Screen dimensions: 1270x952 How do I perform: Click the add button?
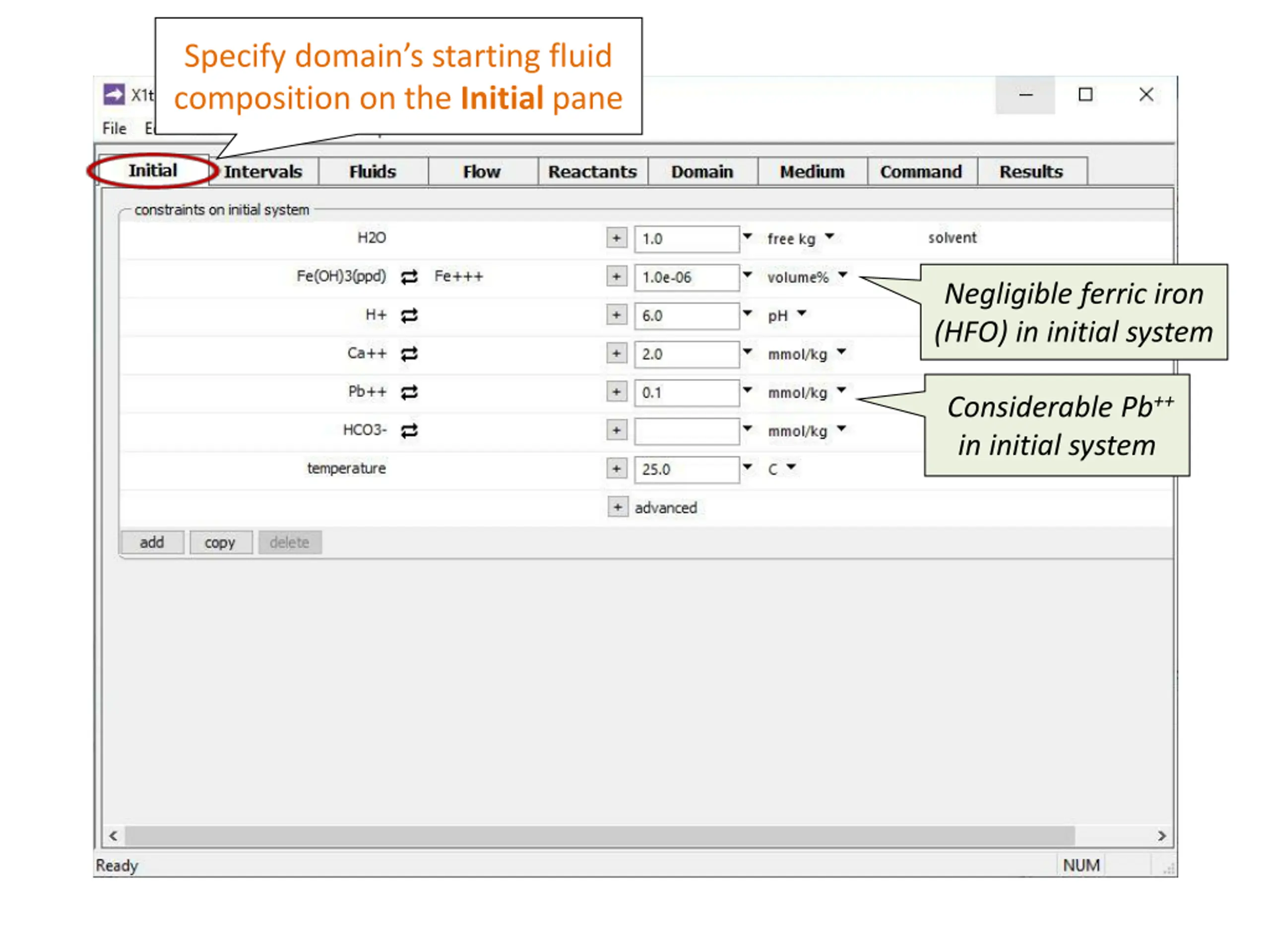click(152, 542)
